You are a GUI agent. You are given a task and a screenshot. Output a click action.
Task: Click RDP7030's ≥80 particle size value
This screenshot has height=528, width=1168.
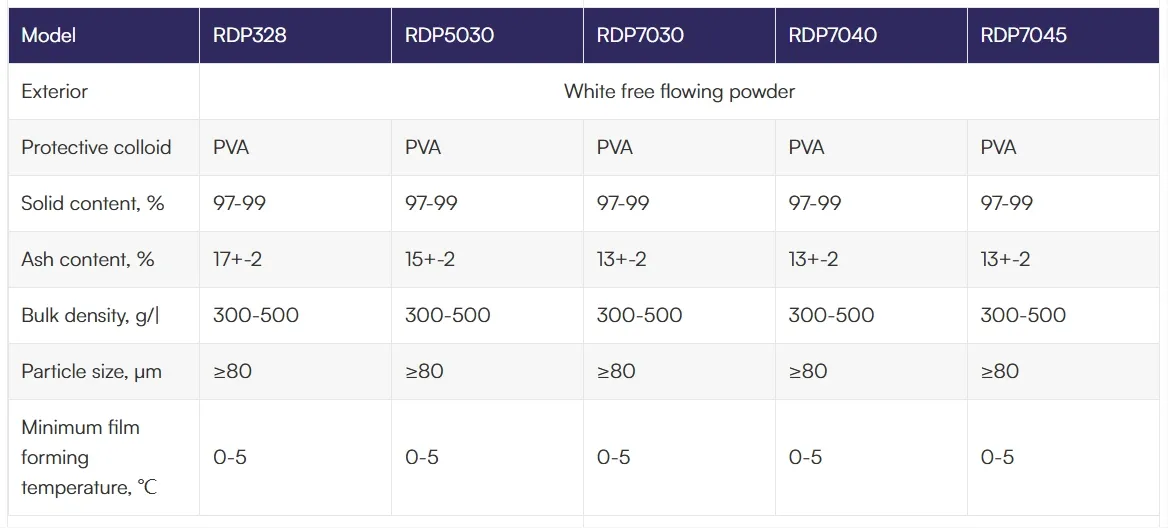[616, 371]
